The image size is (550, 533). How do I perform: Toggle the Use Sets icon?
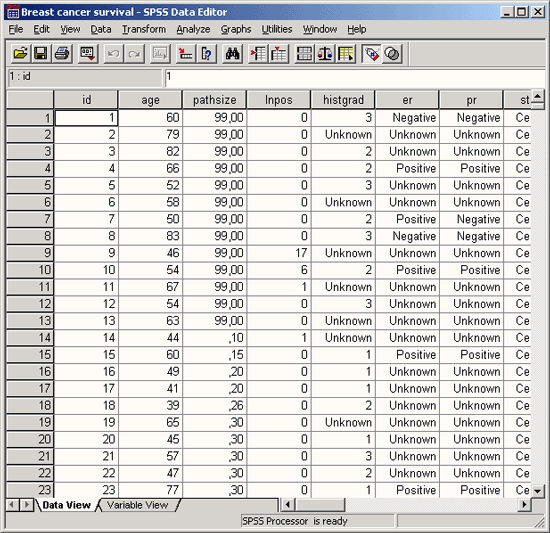[x=392, y=54]
